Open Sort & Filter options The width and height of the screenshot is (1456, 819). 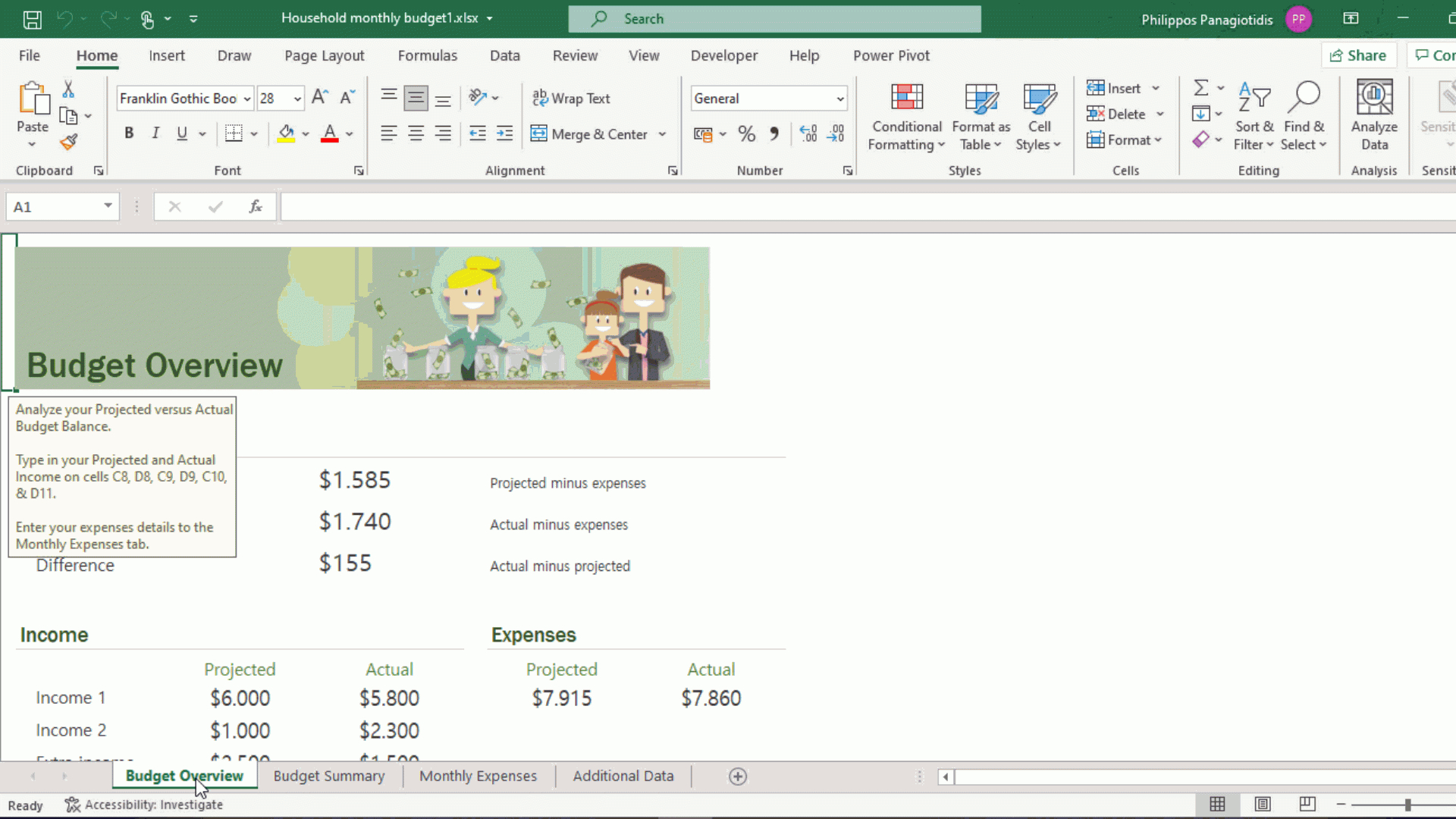tap(1254, 114)
